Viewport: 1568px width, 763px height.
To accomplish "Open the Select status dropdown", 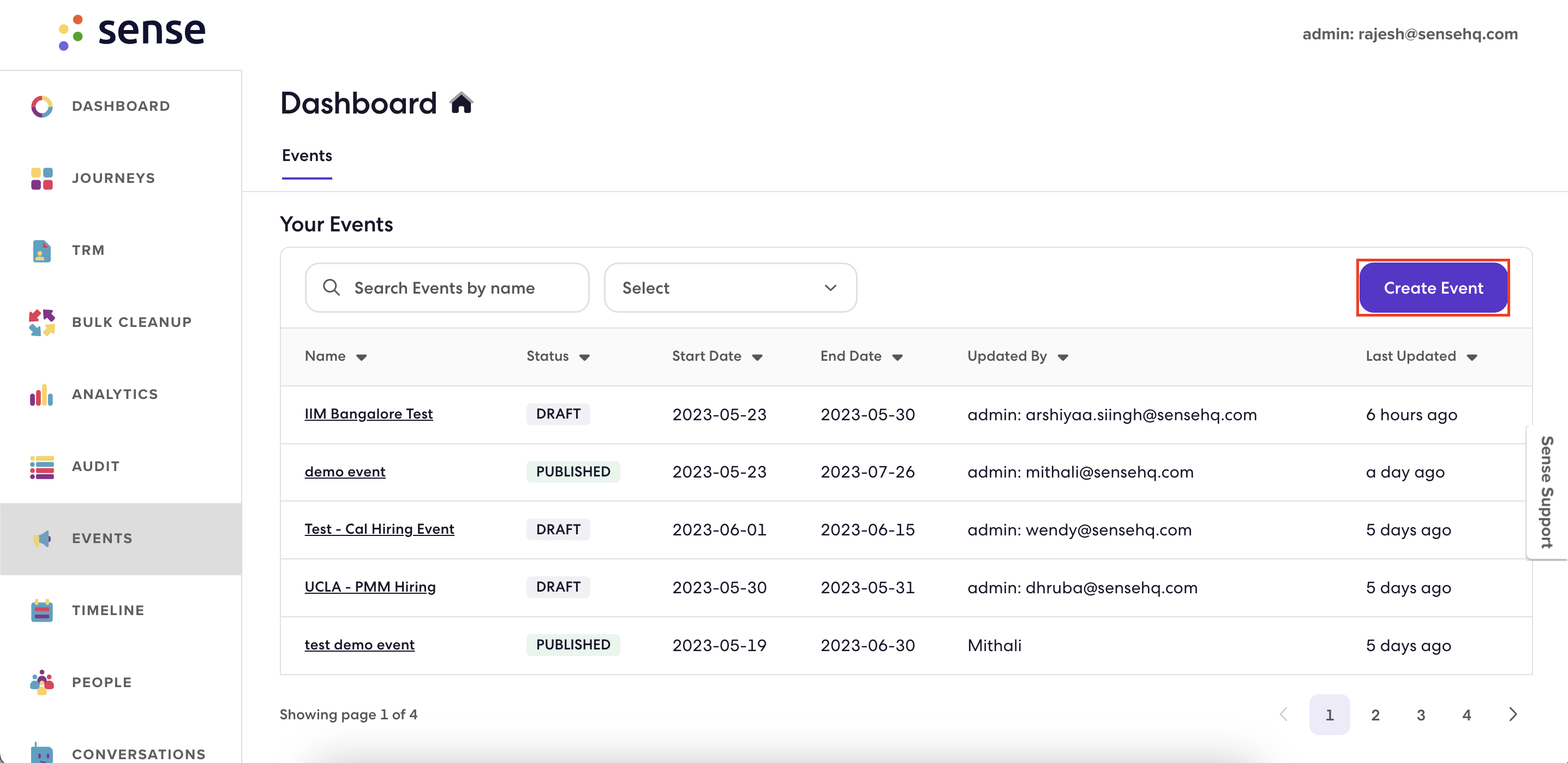I will point(730,288).
